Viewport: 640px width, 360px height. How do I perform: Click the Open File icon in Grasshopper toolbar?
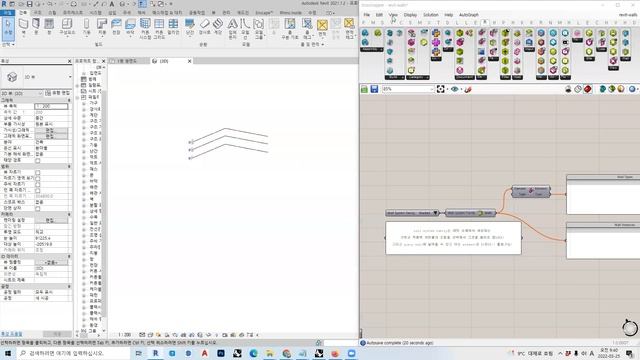pos(364,89)
